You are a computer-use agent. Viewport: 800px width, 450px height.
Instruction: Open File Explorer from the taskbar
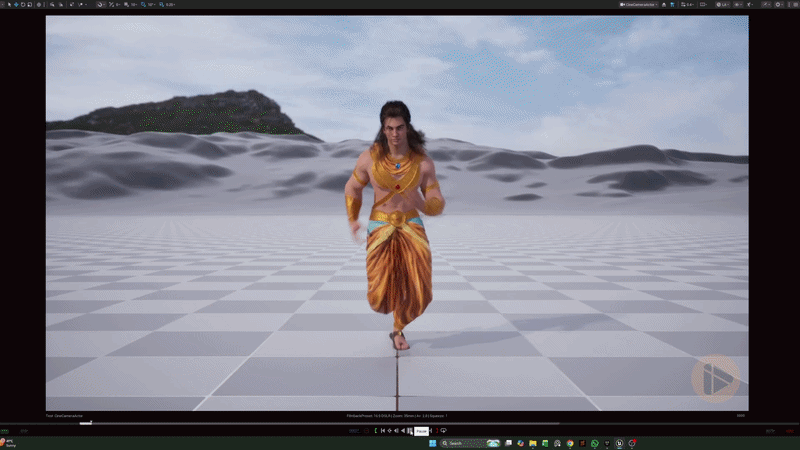[x=533, y=443]
